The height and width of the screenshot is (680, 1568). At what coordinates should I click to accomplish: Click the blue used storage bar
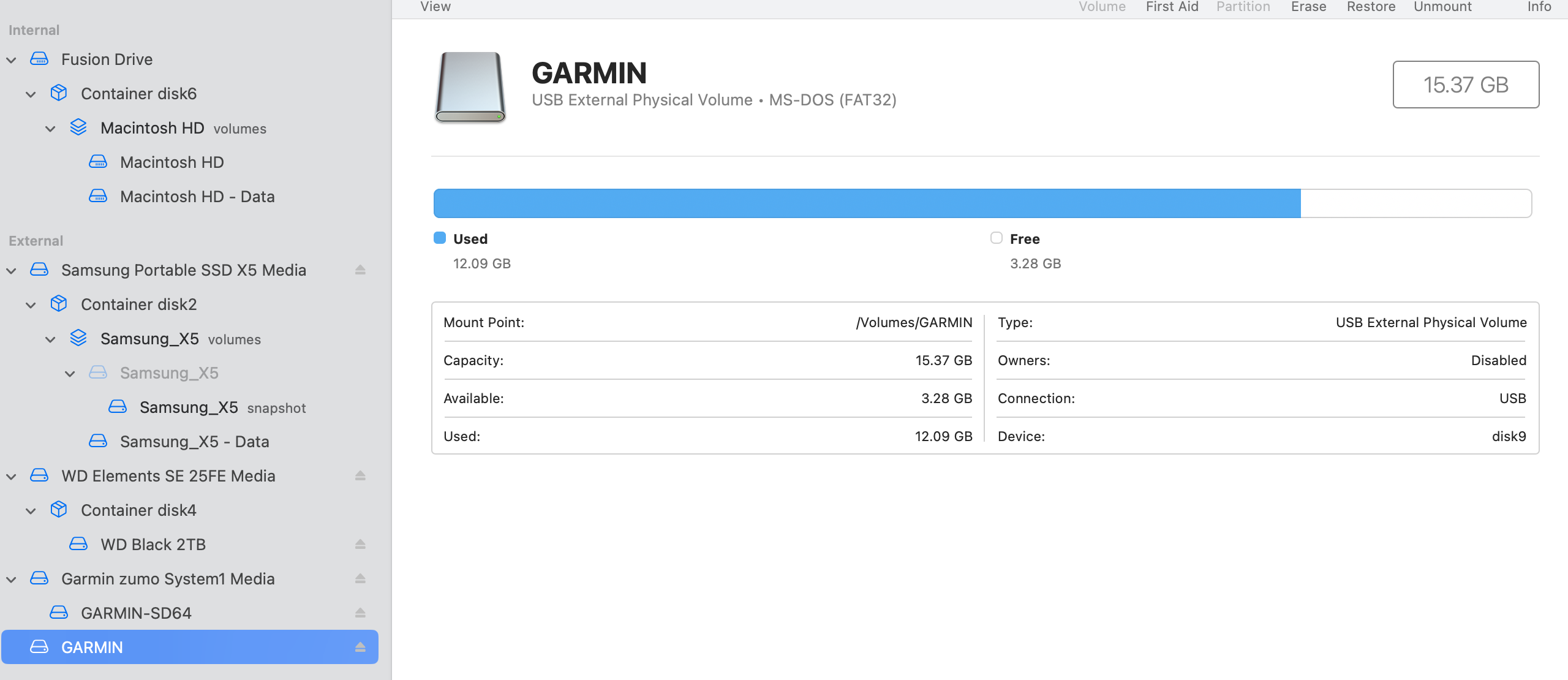[x=867, y=203]
